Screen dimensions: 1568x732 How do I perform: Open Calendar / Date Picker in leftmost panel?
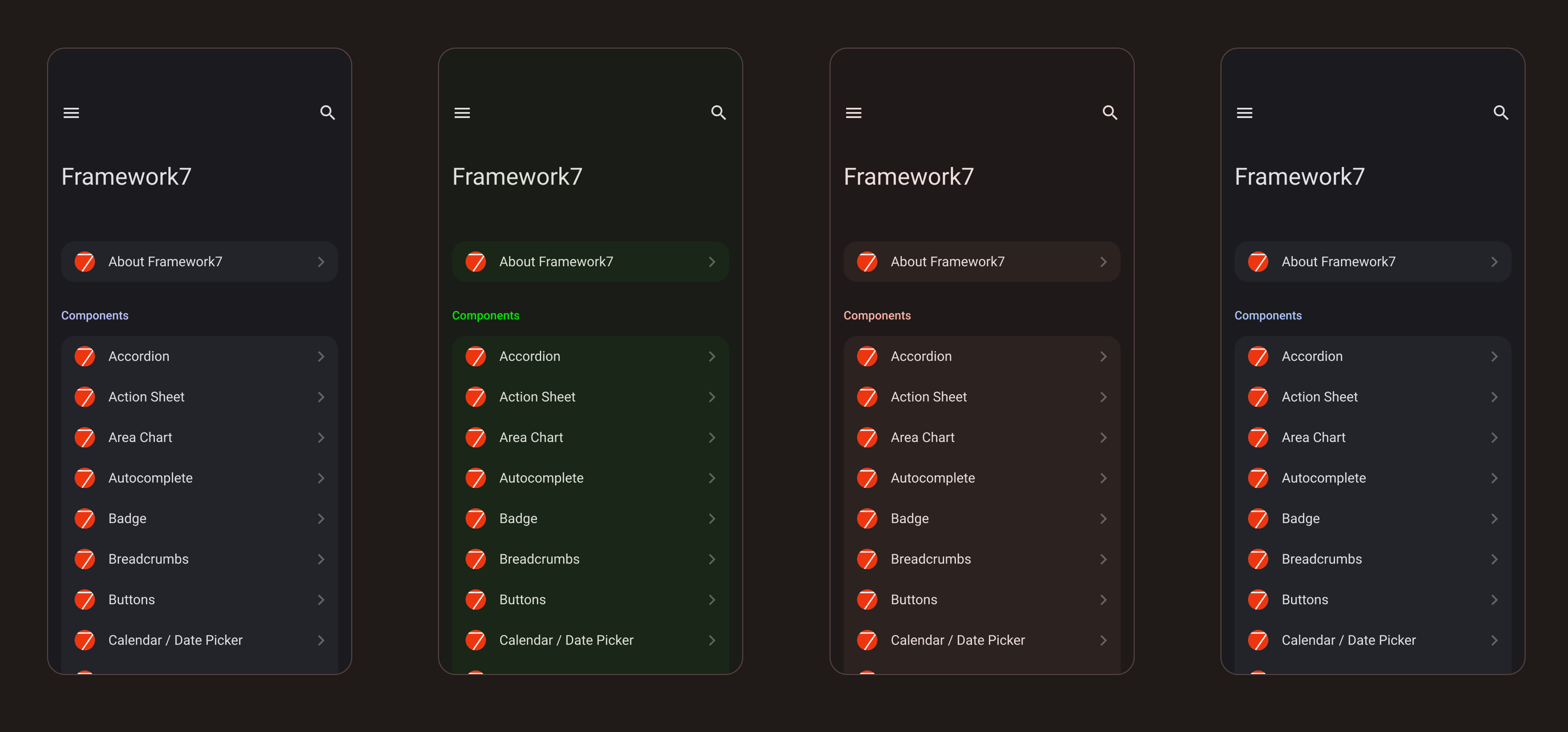click(x=175, y=640)
